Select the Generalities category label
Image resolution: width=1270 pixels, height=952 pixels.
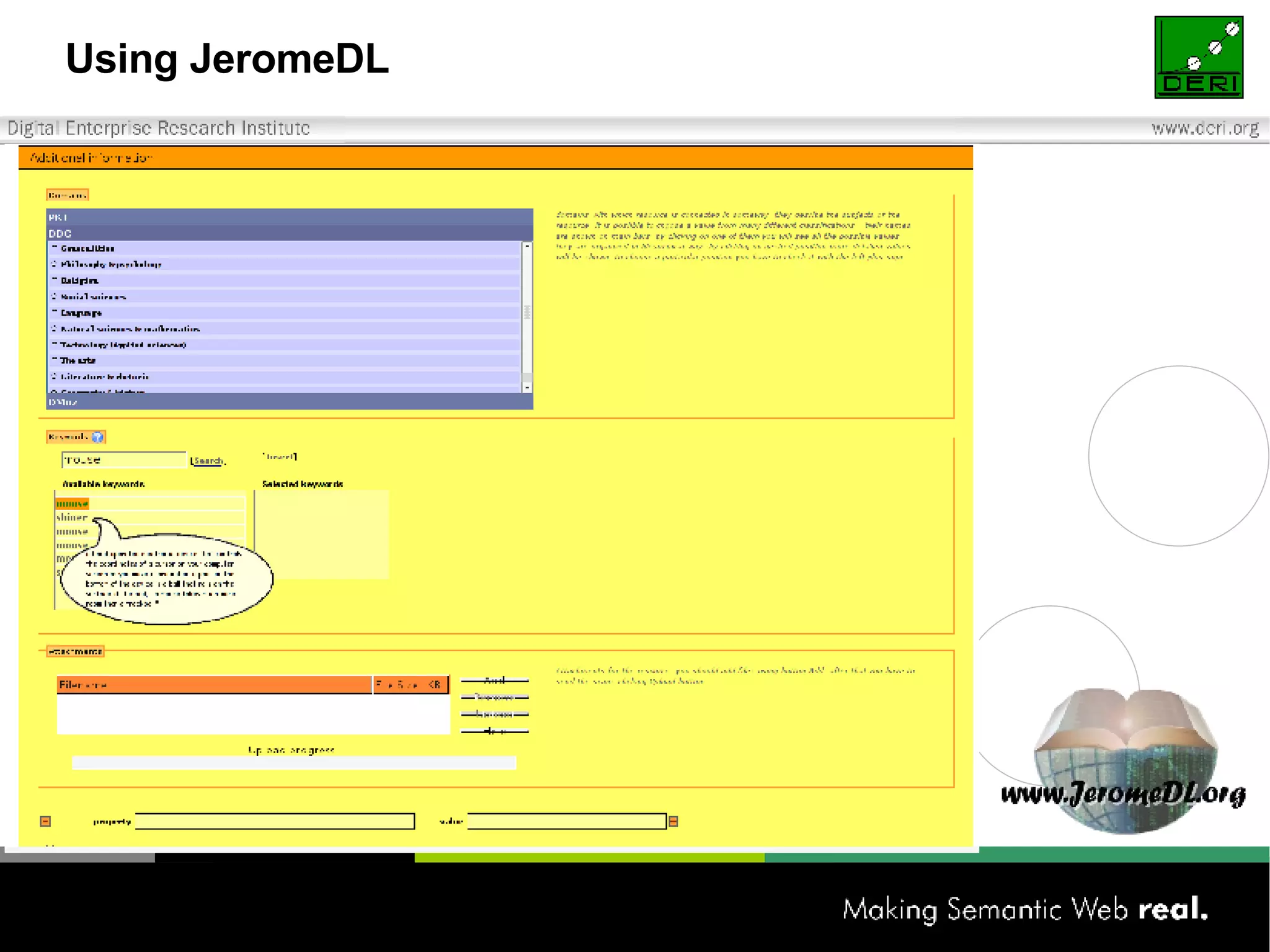(x=87, y=248)
